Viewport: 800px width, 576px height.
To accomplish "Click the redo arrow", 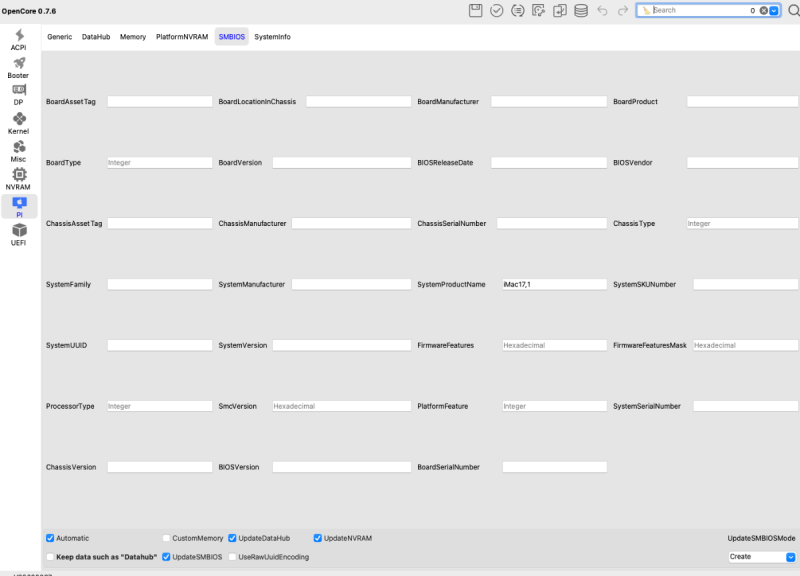I will 623,10.
